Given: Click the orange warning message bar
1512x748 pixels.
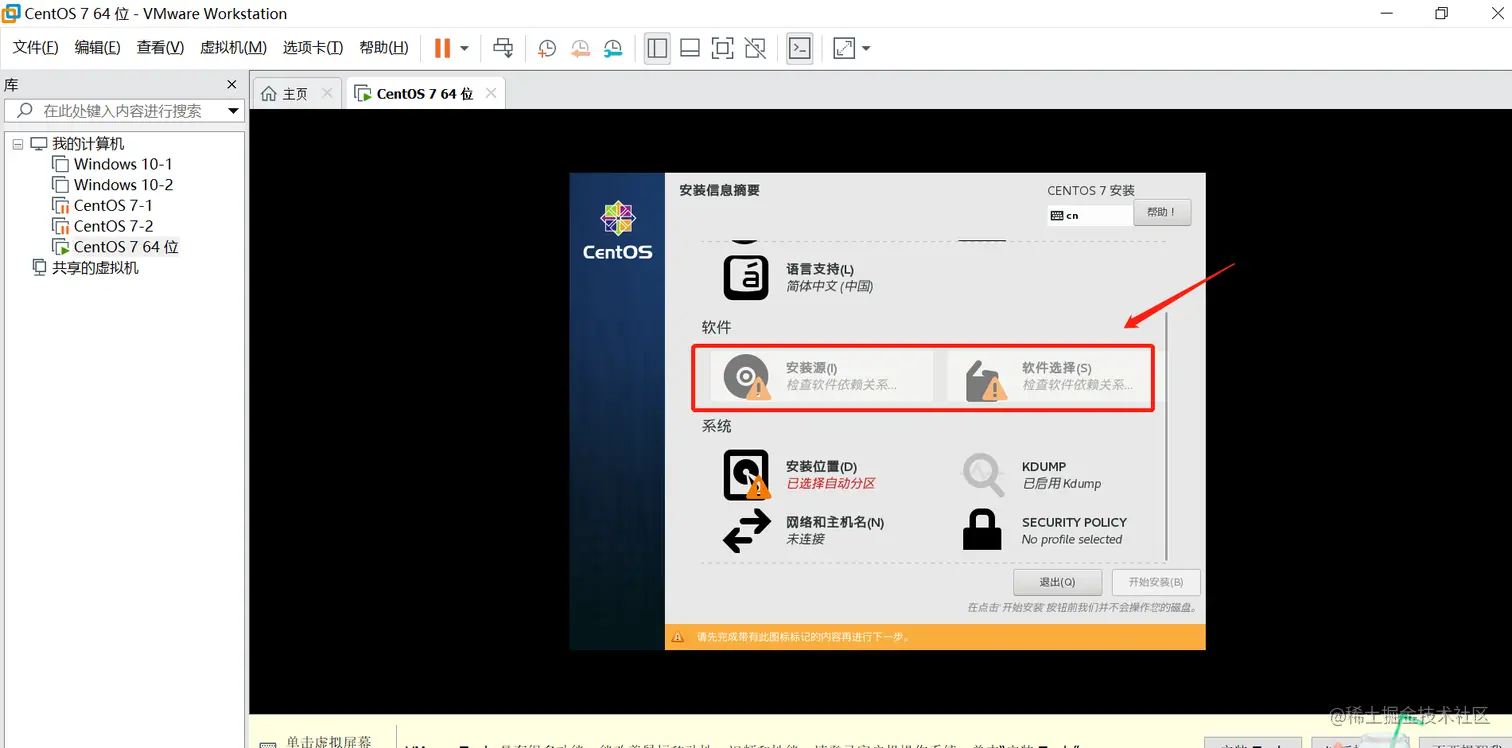Looking at the screenshot, I should [x=935, y=637].
